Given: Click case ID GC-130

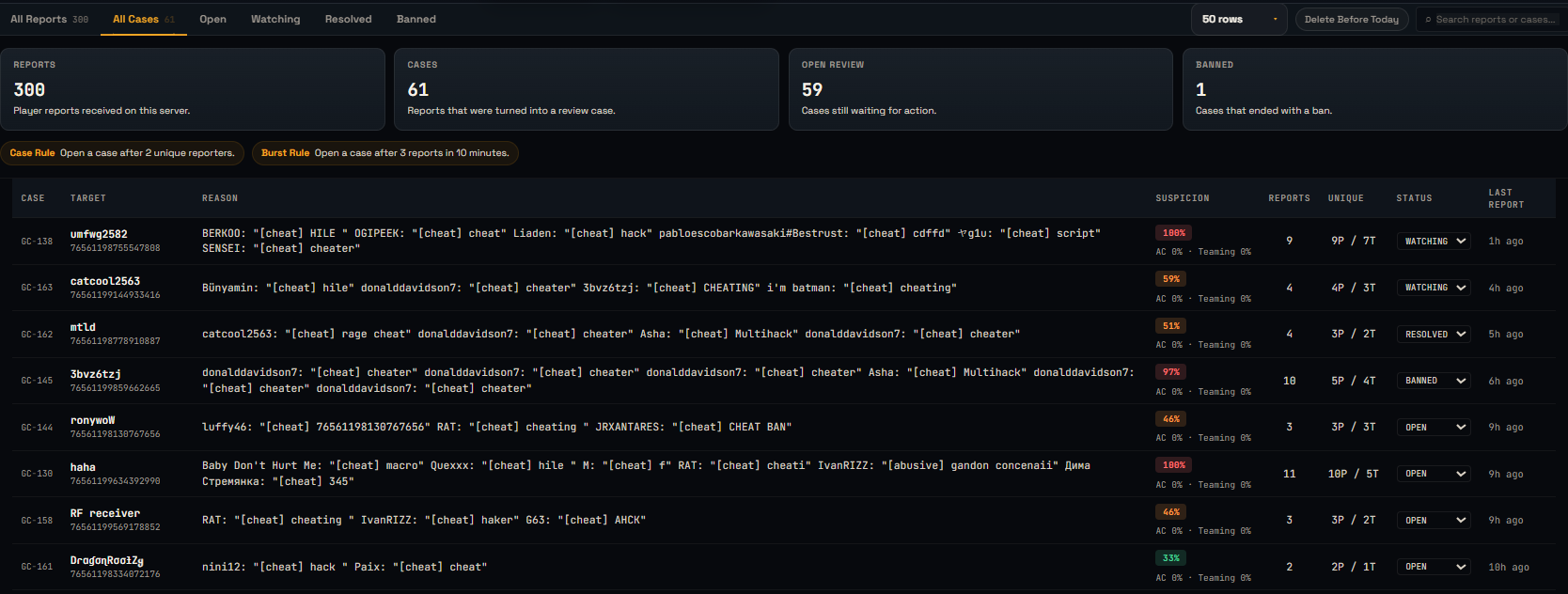Looking at the screenshot, I should click(37, 474).
